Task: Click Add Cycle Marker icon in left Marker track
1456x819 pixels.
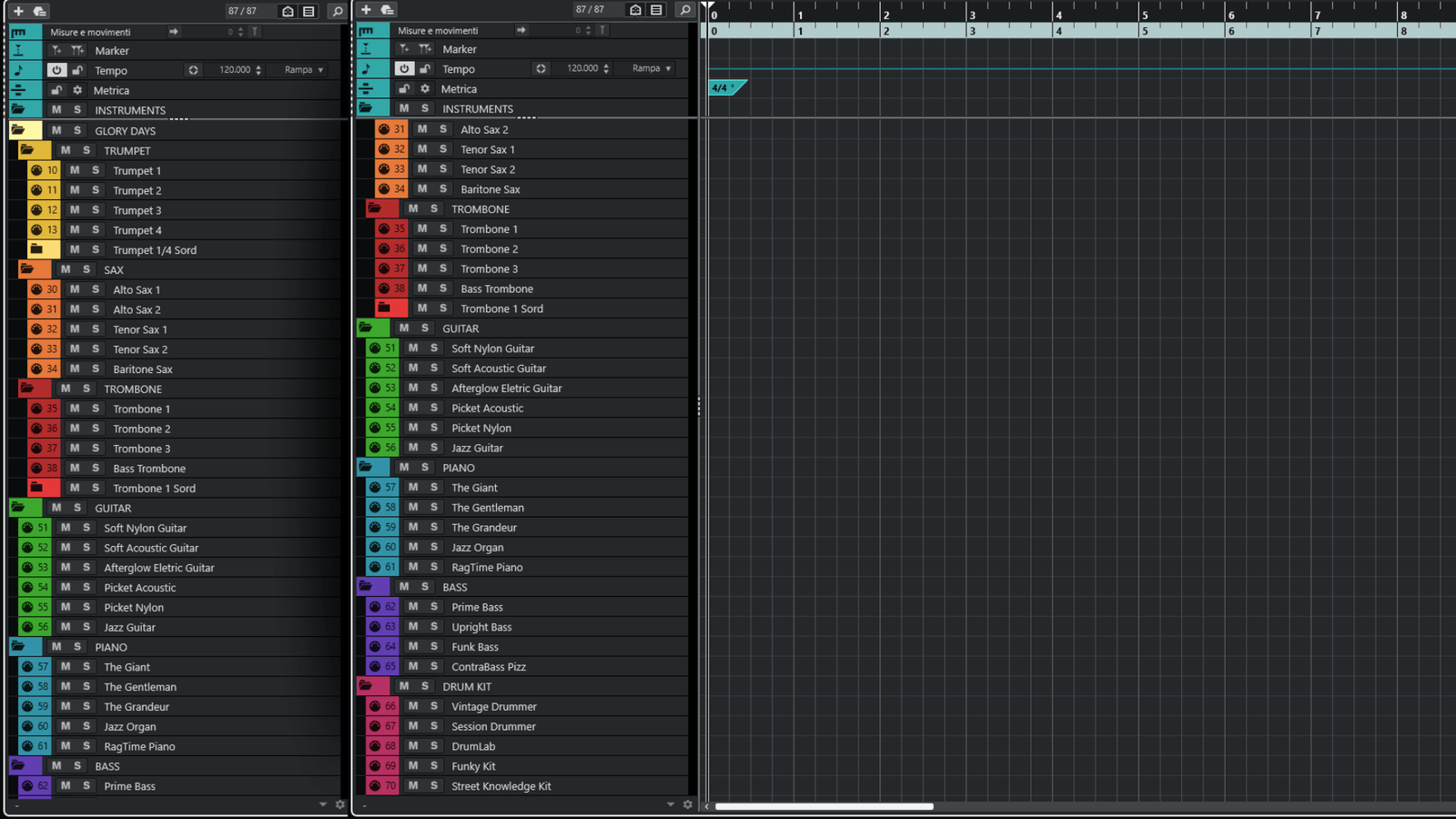Action: (77, 51)
